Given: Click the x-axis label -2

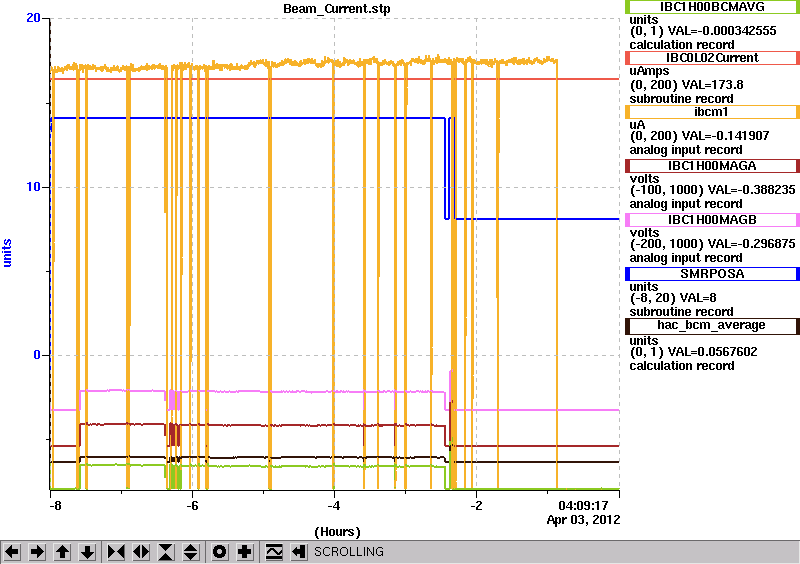Looking at the screenshot, I should point(476,506).
